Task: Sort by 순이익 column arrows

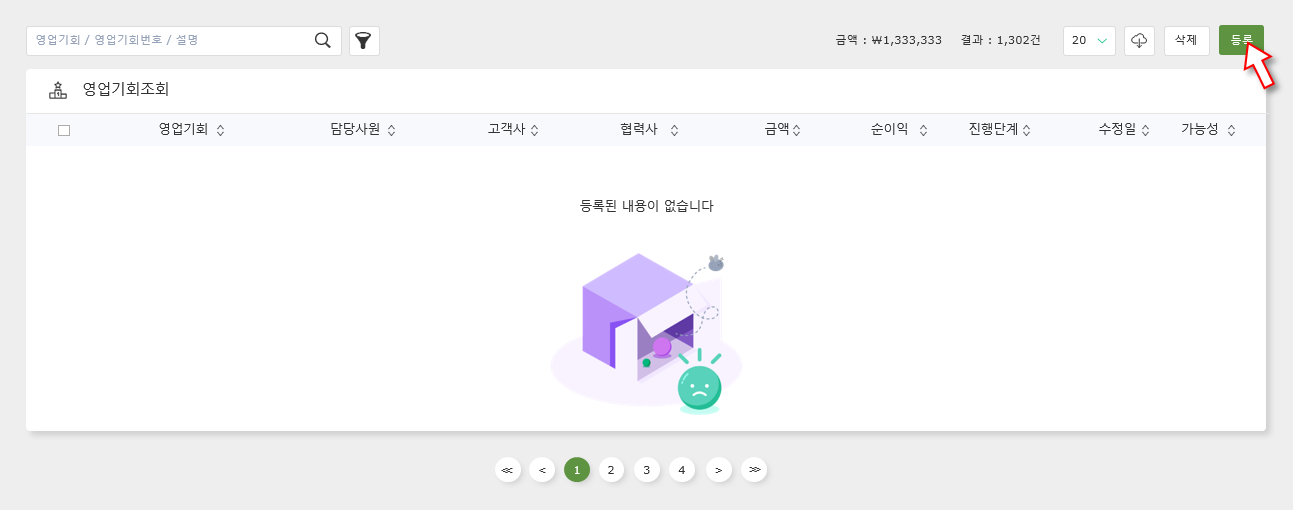Action: click(x=923, y=130)
